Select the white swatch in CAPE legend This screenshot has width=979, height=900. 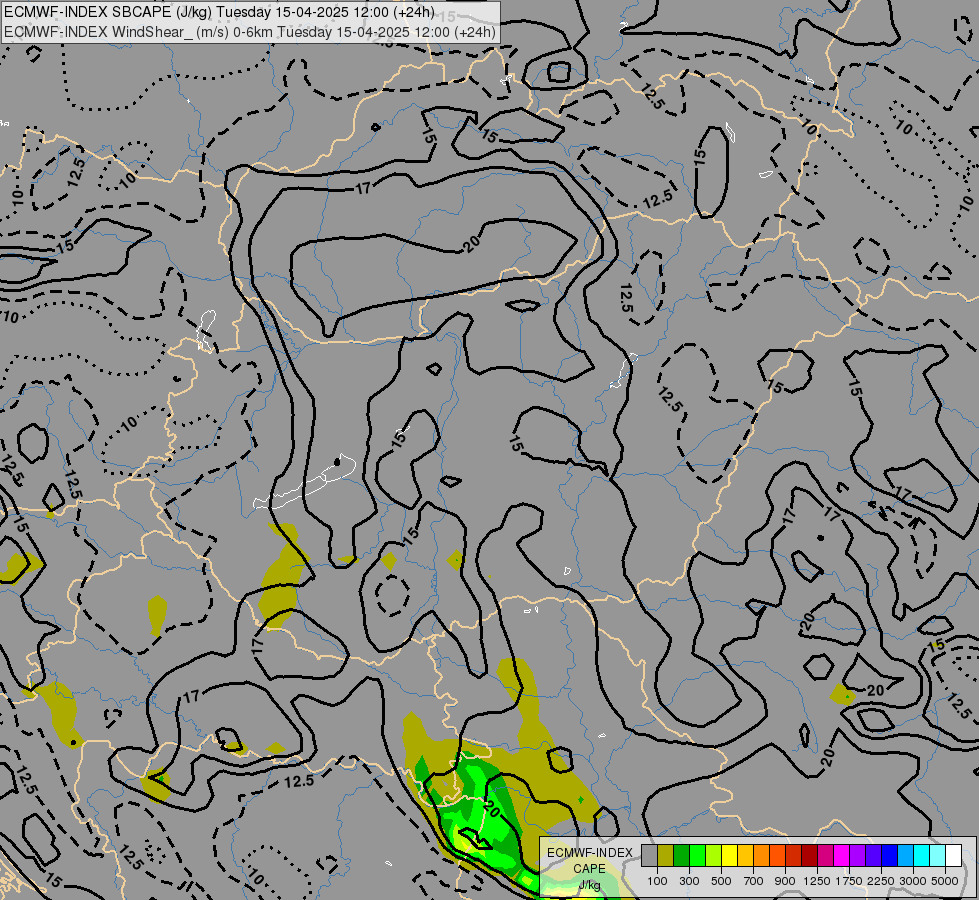(x=953, y=855)
